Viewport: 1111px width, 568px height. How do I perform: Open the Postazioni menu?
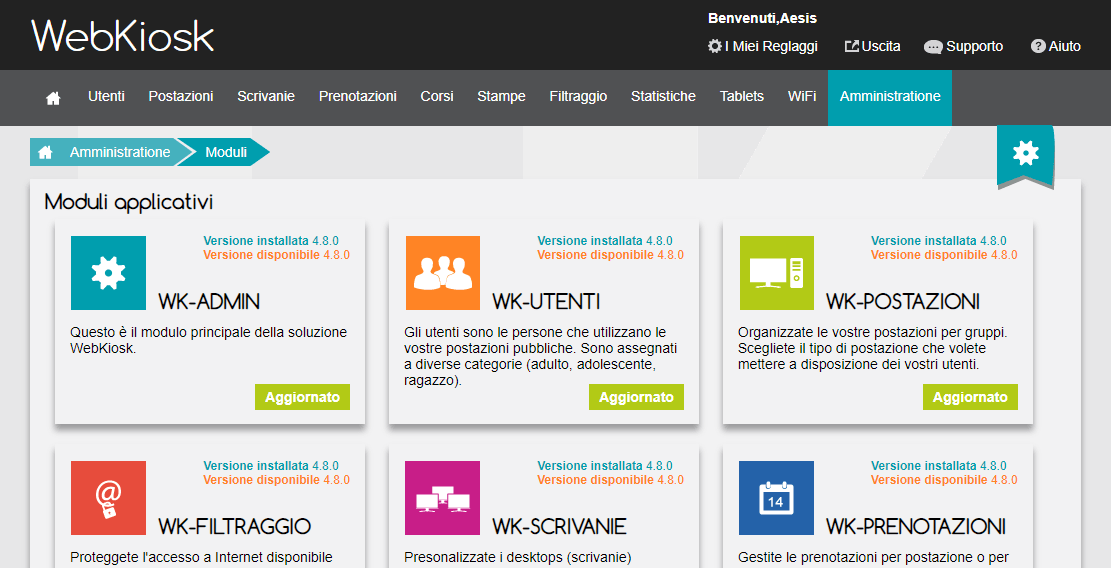tap(181, 96)
